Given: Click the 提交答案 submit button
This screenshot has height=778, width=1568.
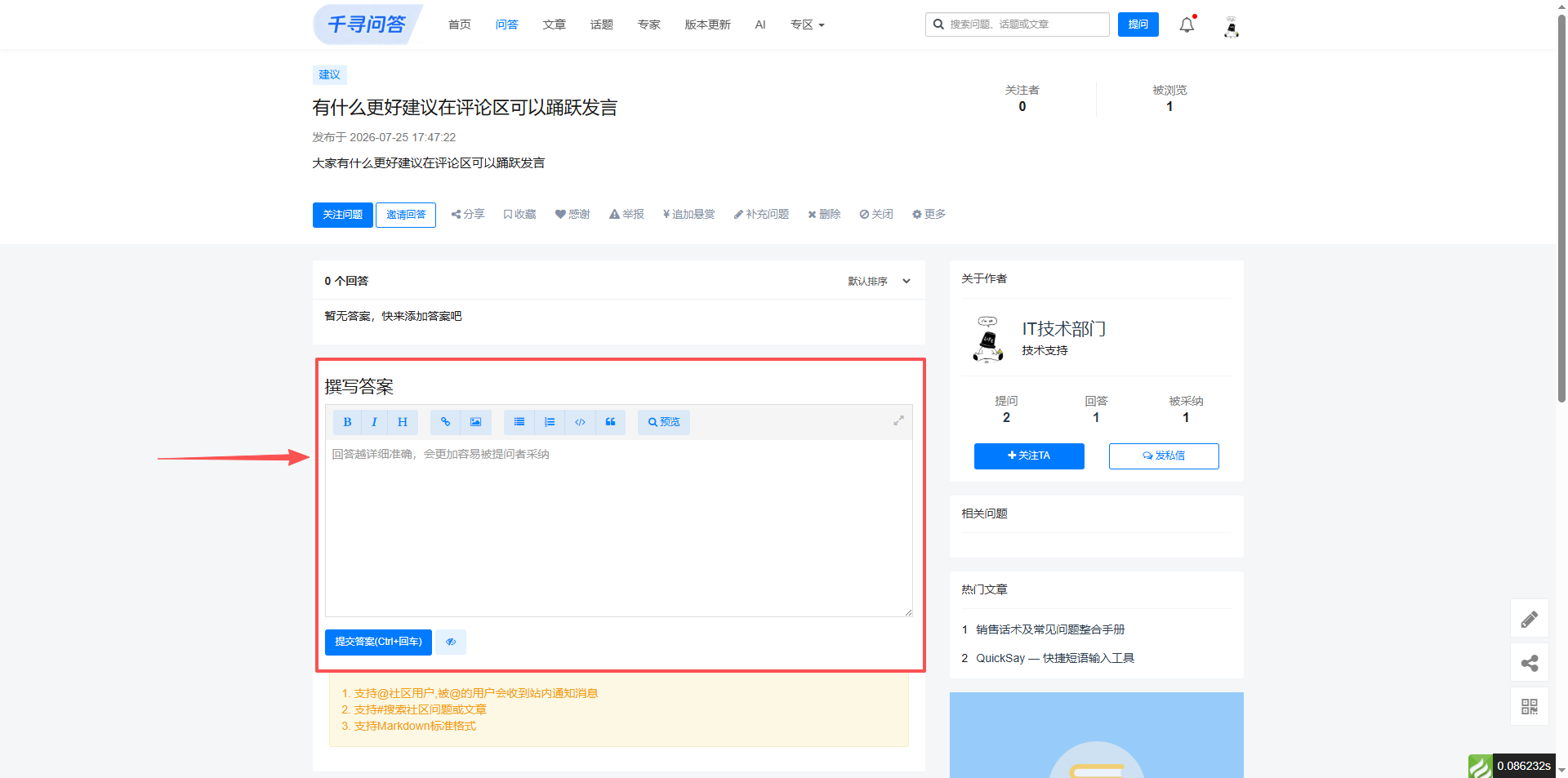Looking at the screenshot, I should (x=378, y=642).
